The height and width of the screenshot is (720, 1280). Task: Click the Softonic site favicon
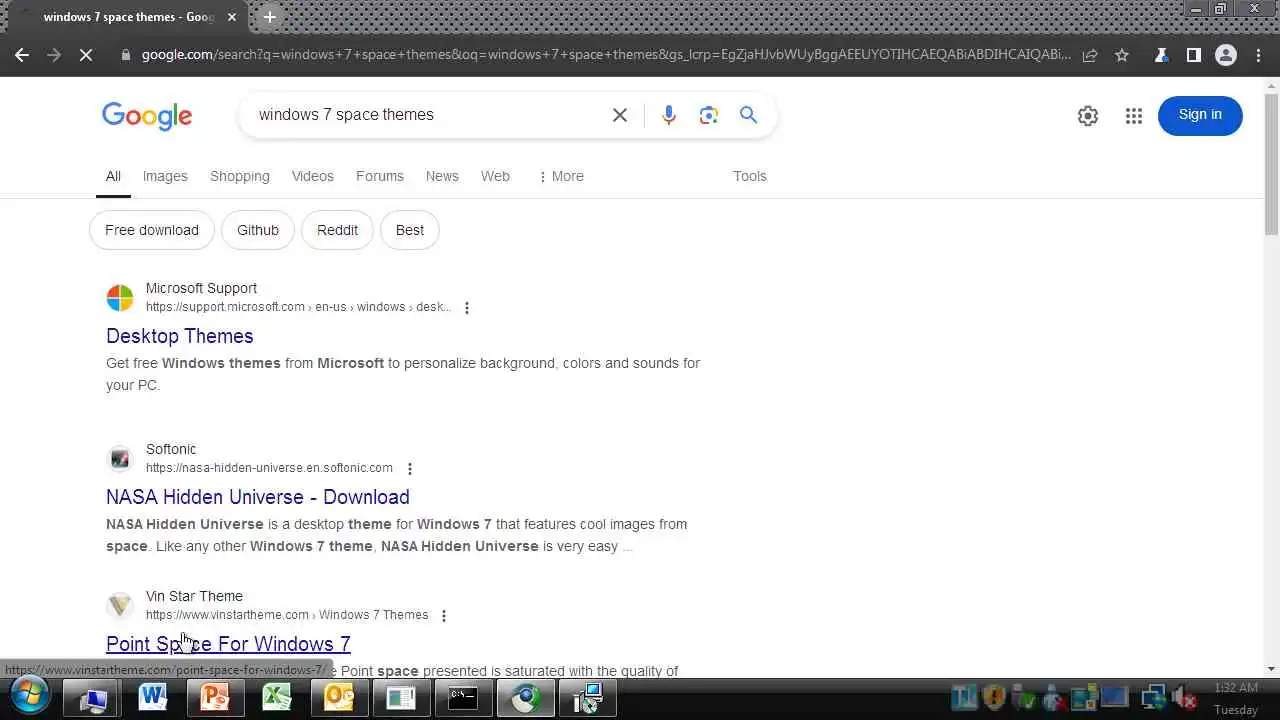pos(120,459)
